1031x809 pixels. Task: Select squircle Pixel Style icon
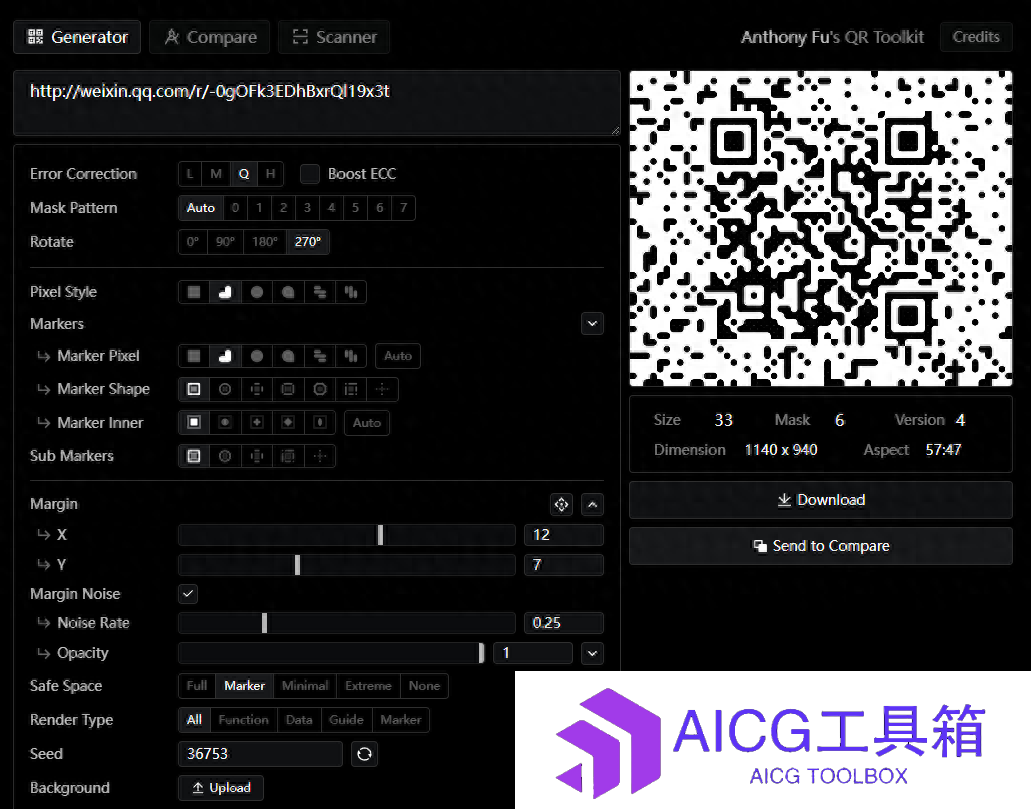coord(288,292)
